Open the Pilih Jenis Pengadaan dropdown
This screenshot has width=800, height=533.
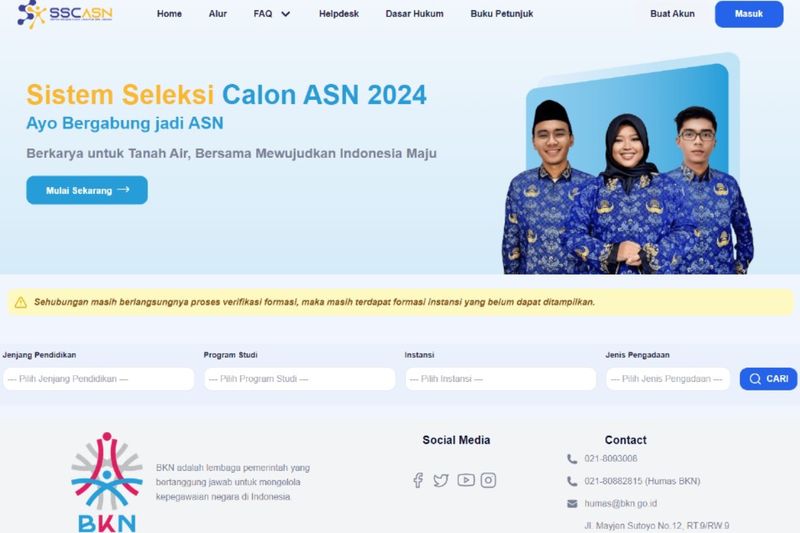pos(668,379)
